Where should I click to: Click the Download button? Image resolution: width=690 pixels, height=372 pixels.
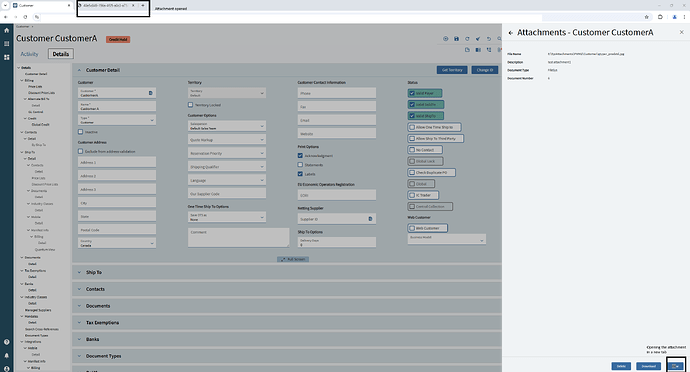(x=648, y=366)
